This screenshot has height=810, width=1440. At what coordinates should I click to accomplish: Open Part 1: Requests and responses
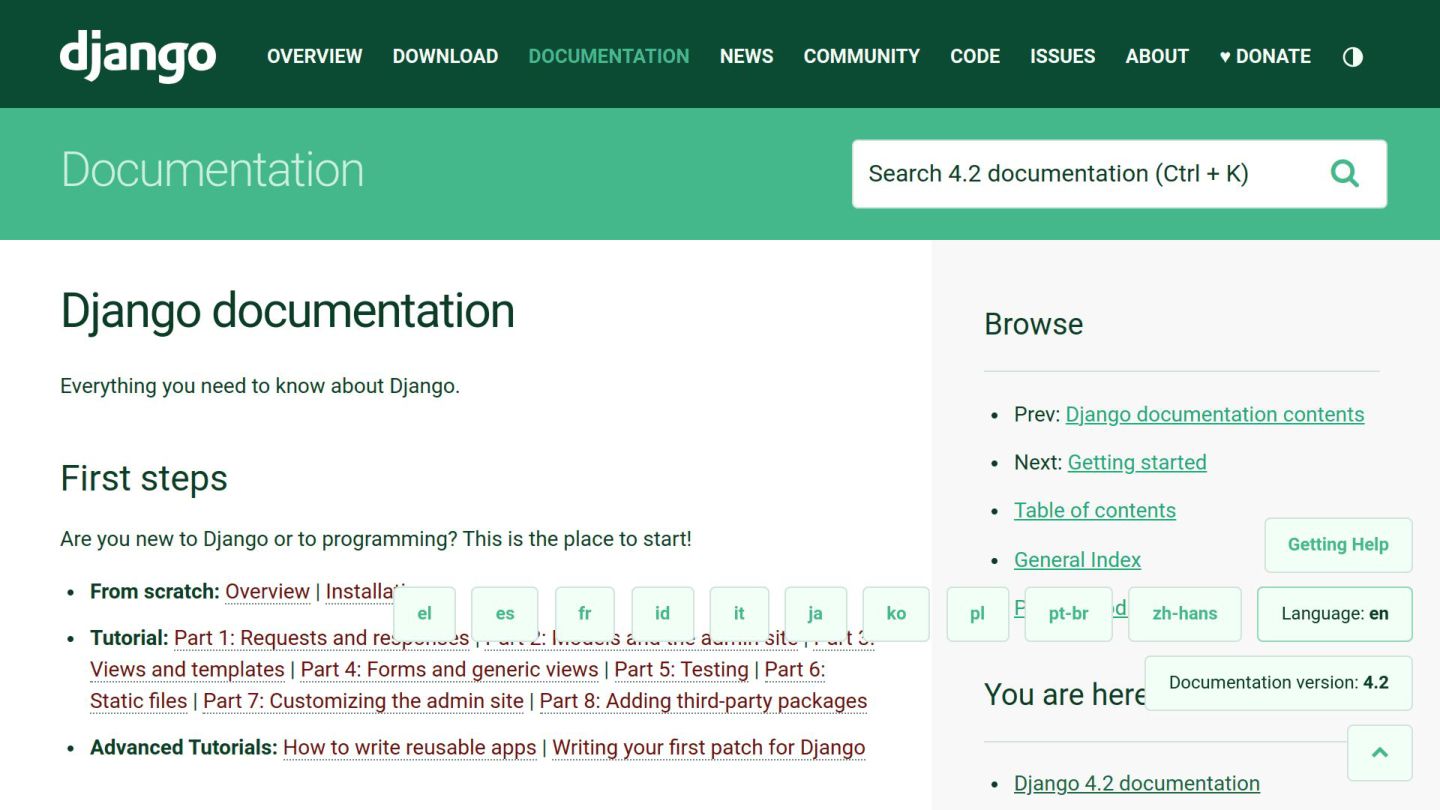coord(321,638)
